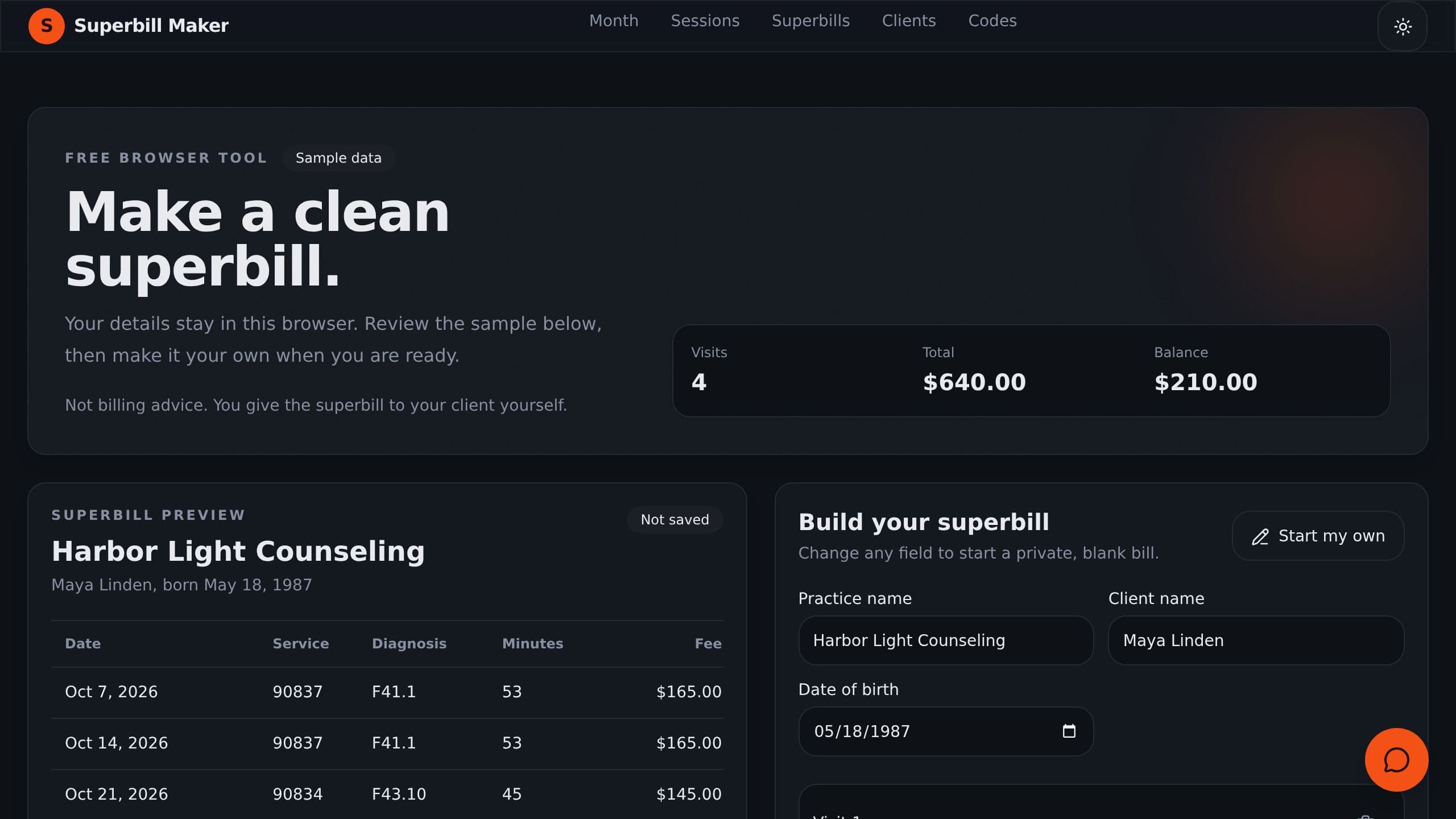Focus the Practice name input field
This screenshot has width=1456, height=819.
click(945, 640)
